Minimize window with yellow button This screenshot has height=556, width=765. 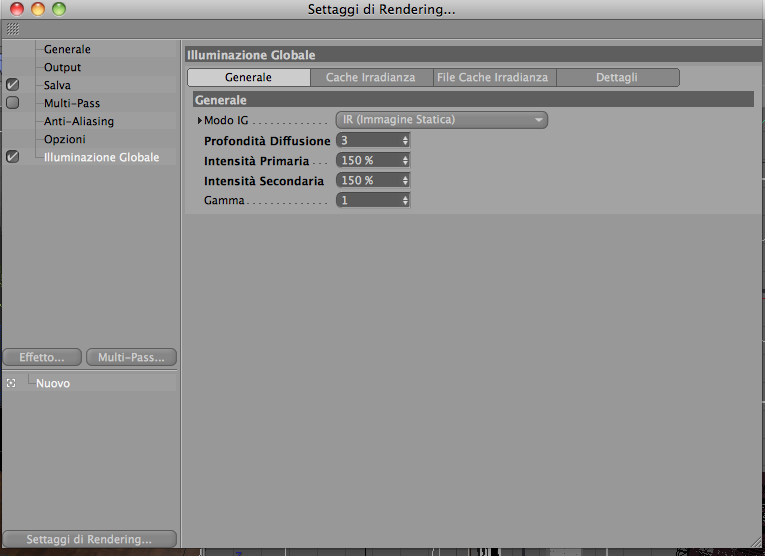click(x=38, y=9)
